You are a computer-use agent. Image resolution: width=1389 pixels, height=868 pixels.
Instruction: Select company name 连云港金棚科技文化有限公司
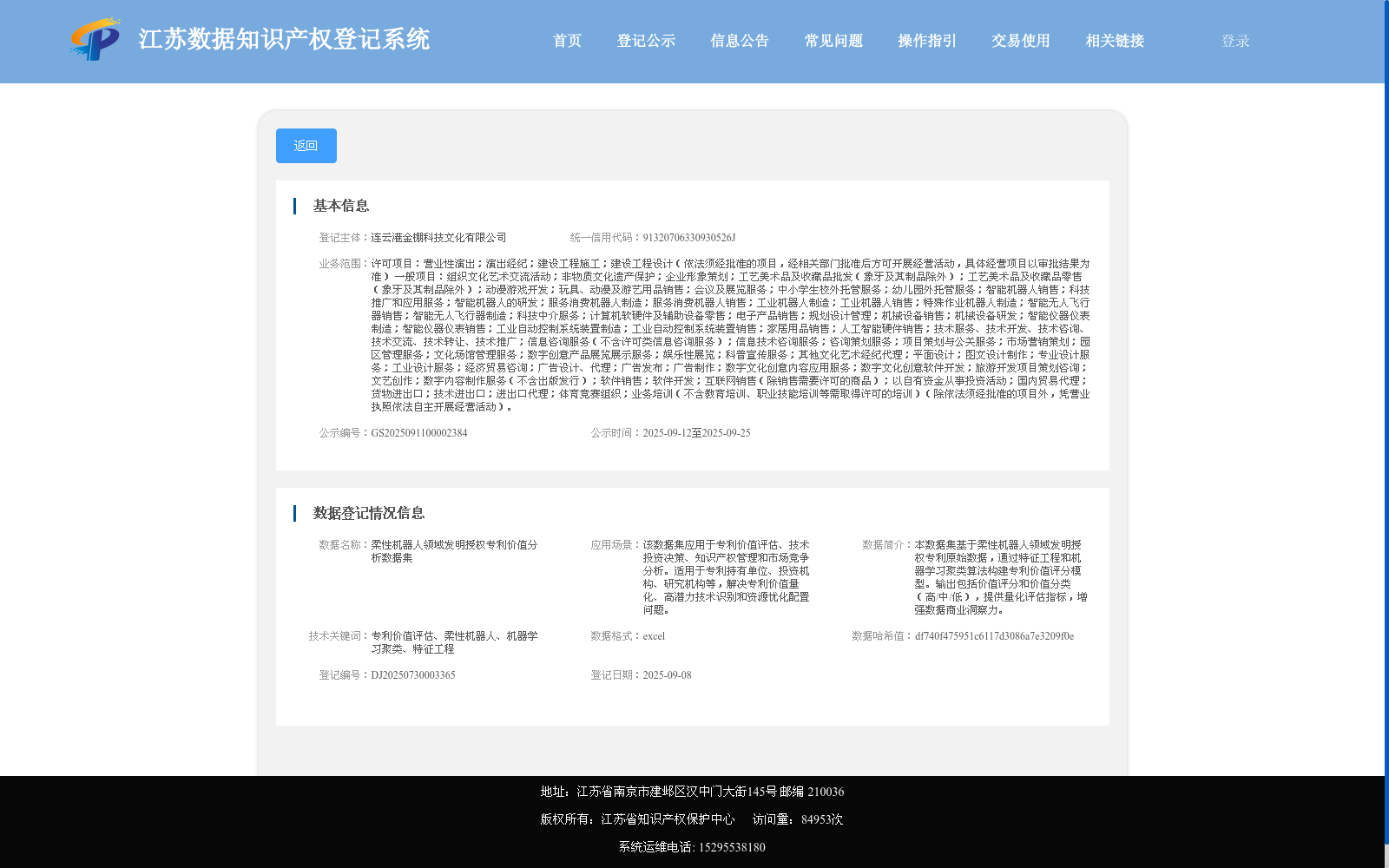[x=438, y=238]
